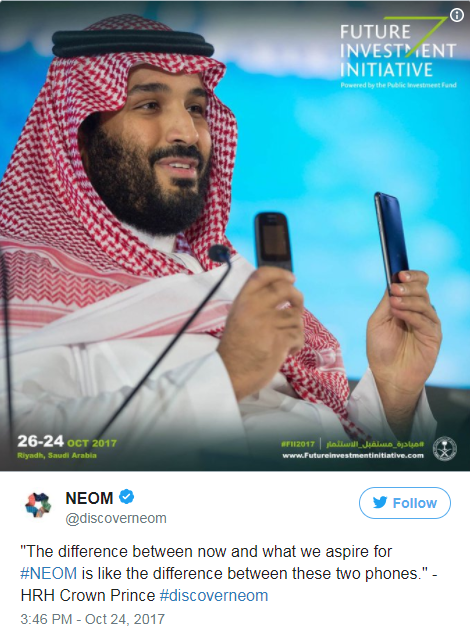Click the Saudi palm and swords emblem
This screenshot has width=470, height=630.
445,448
